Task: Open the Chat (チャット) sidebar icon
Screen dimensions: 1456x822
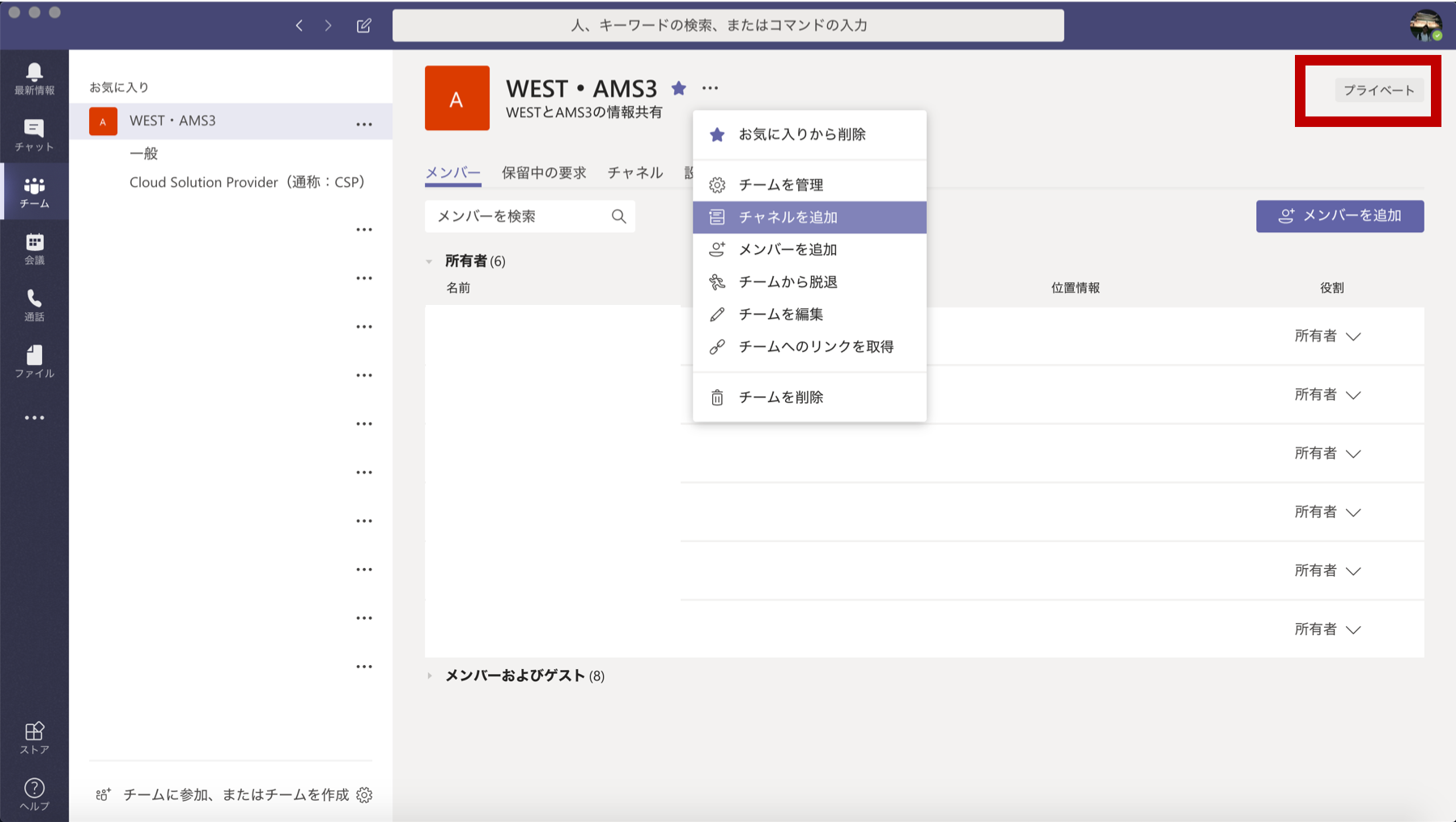Action: (x=34, y=135)
